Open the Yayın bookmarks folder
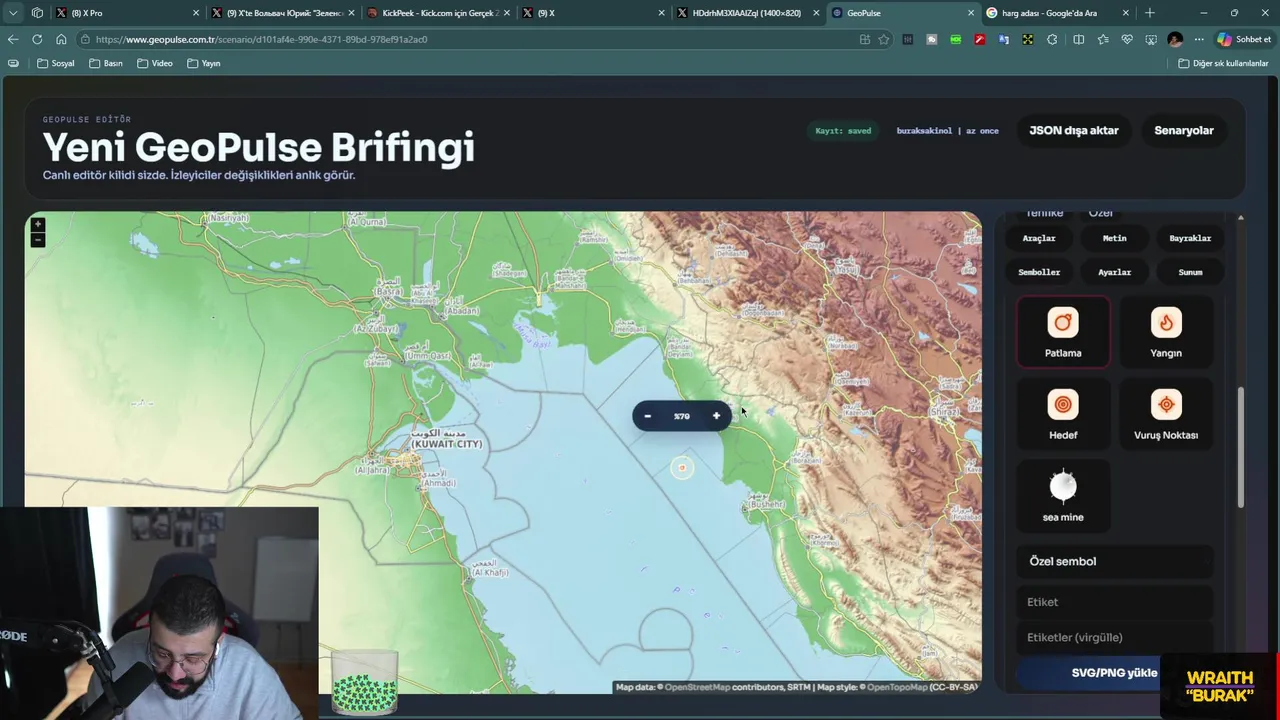This screenshot has height=720, width=1280. coord(204,63)
